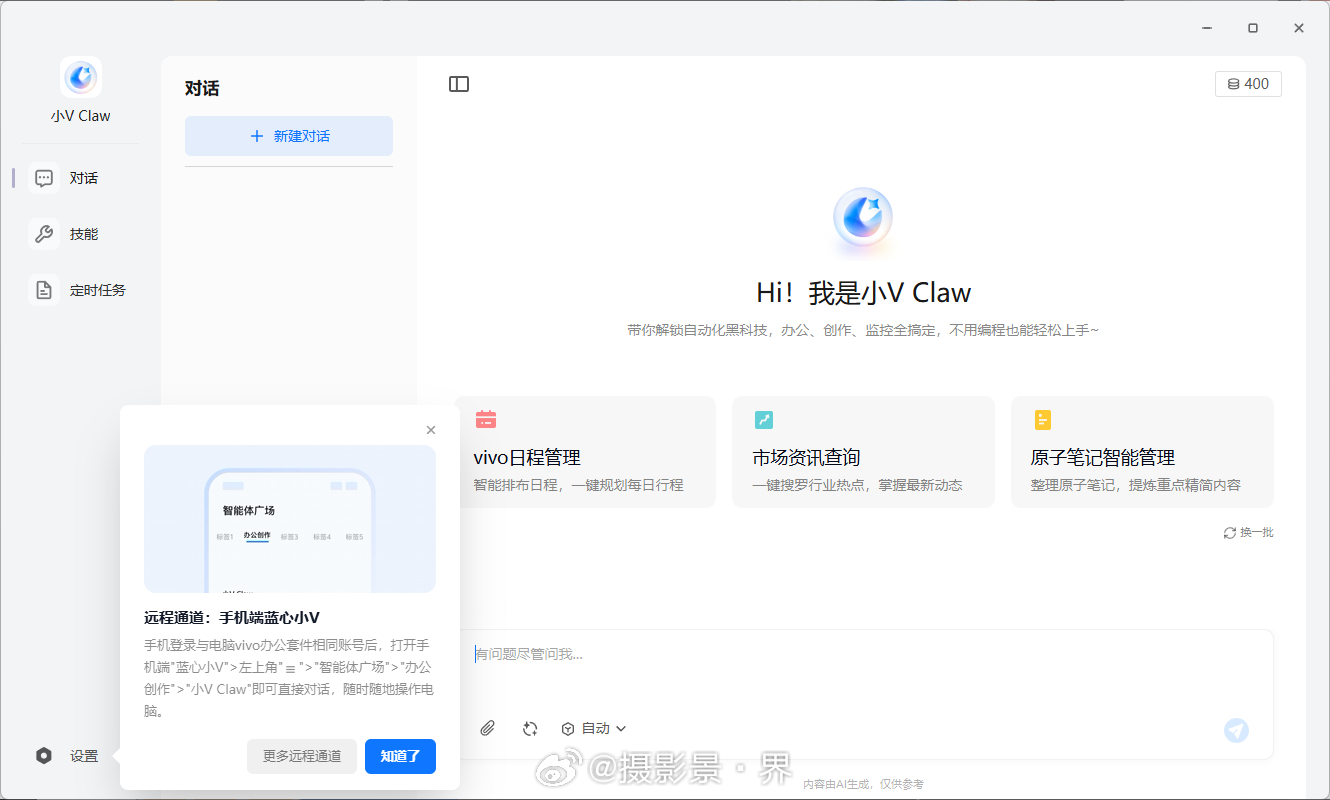Switch to the 技能 sidebar tab
Image resolution: width=1330 pixels, height=800 pixels.
[x=76, y=234]
